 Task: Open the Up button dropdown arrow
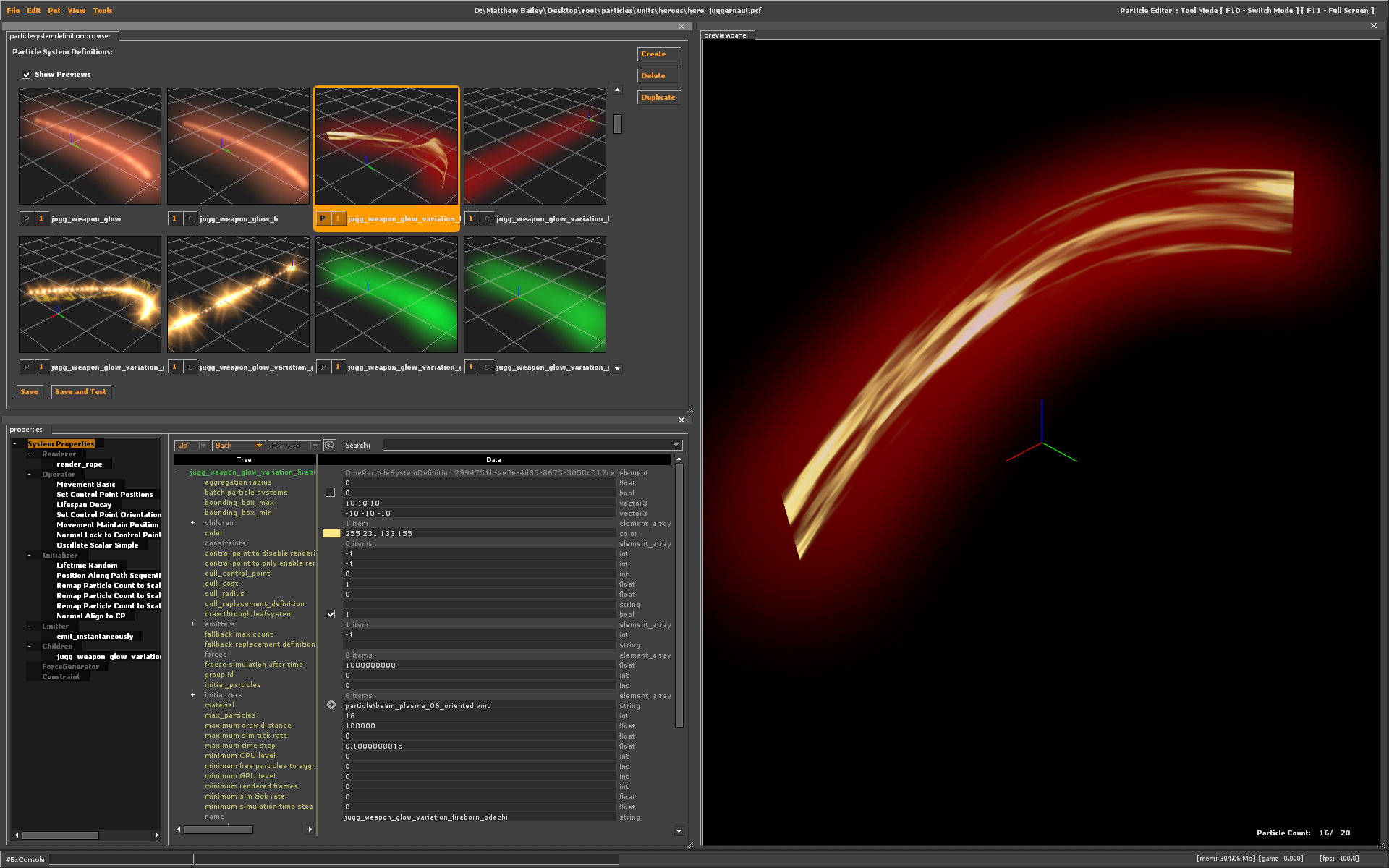point(203,446)
